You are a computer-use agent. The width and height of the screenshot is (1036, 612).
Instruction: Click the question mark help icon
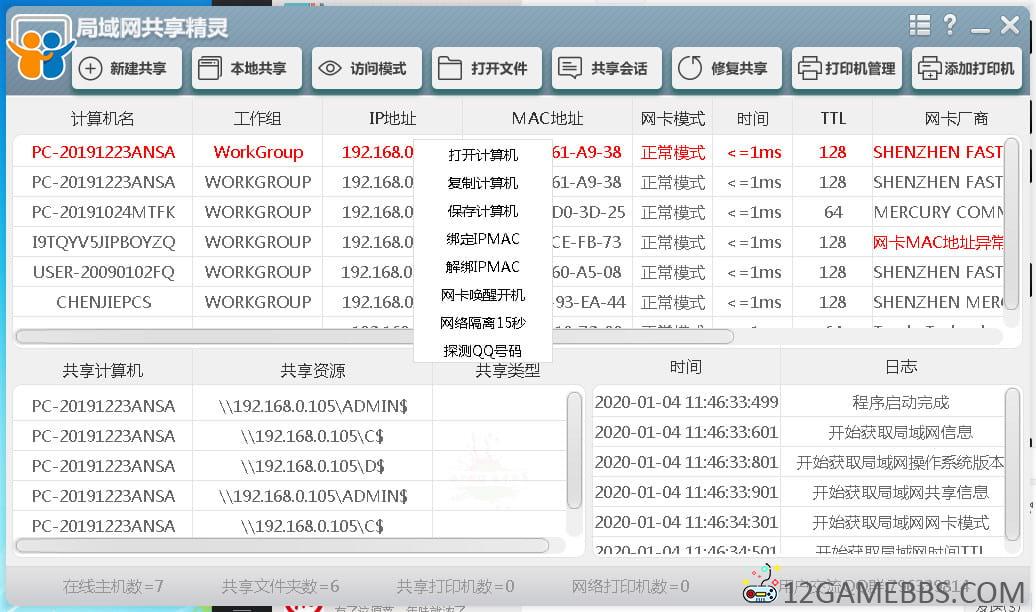pyautogui.click(x=950, y=25)
